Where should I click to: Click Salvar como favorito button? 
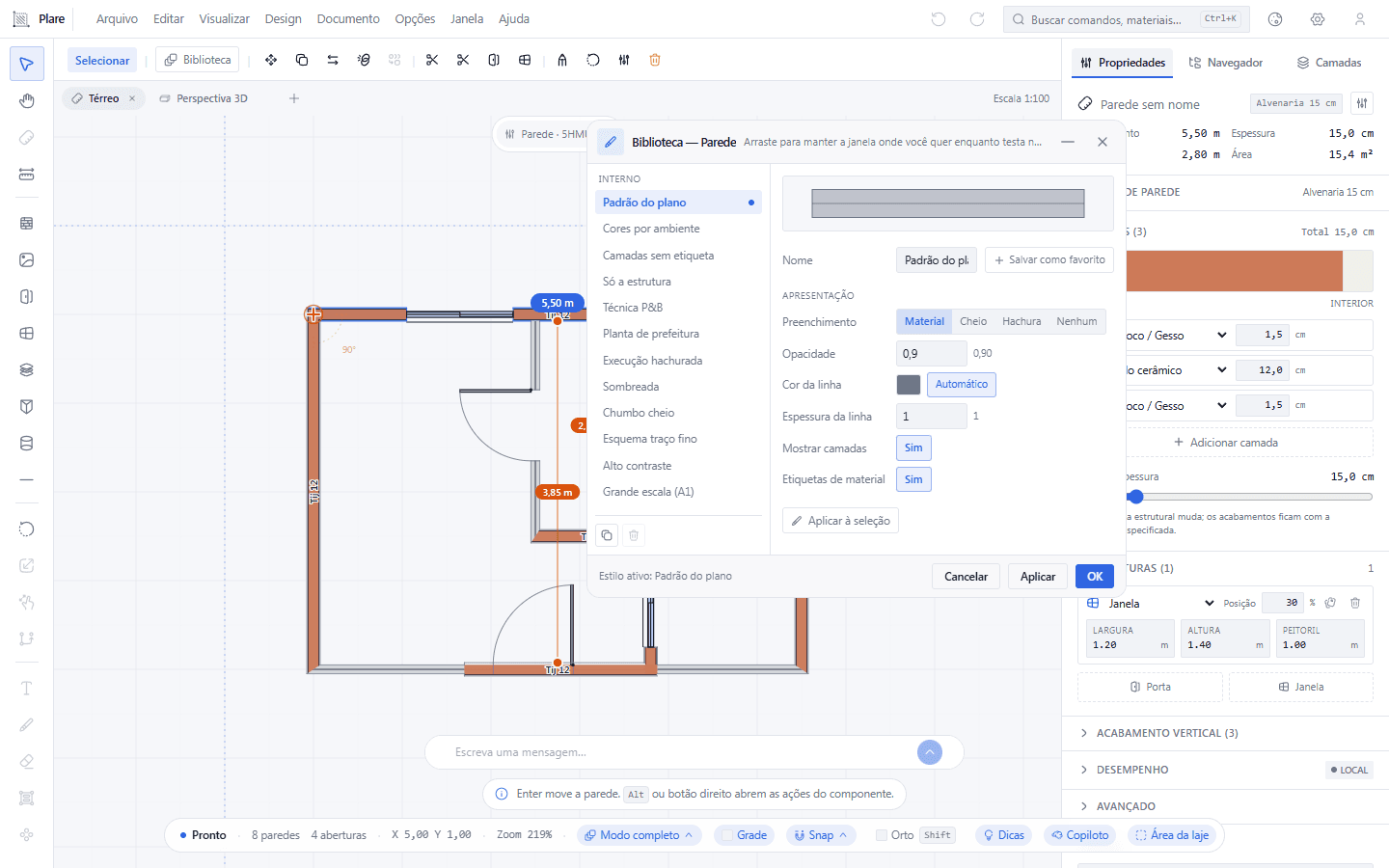click(x=1049, y=260)
